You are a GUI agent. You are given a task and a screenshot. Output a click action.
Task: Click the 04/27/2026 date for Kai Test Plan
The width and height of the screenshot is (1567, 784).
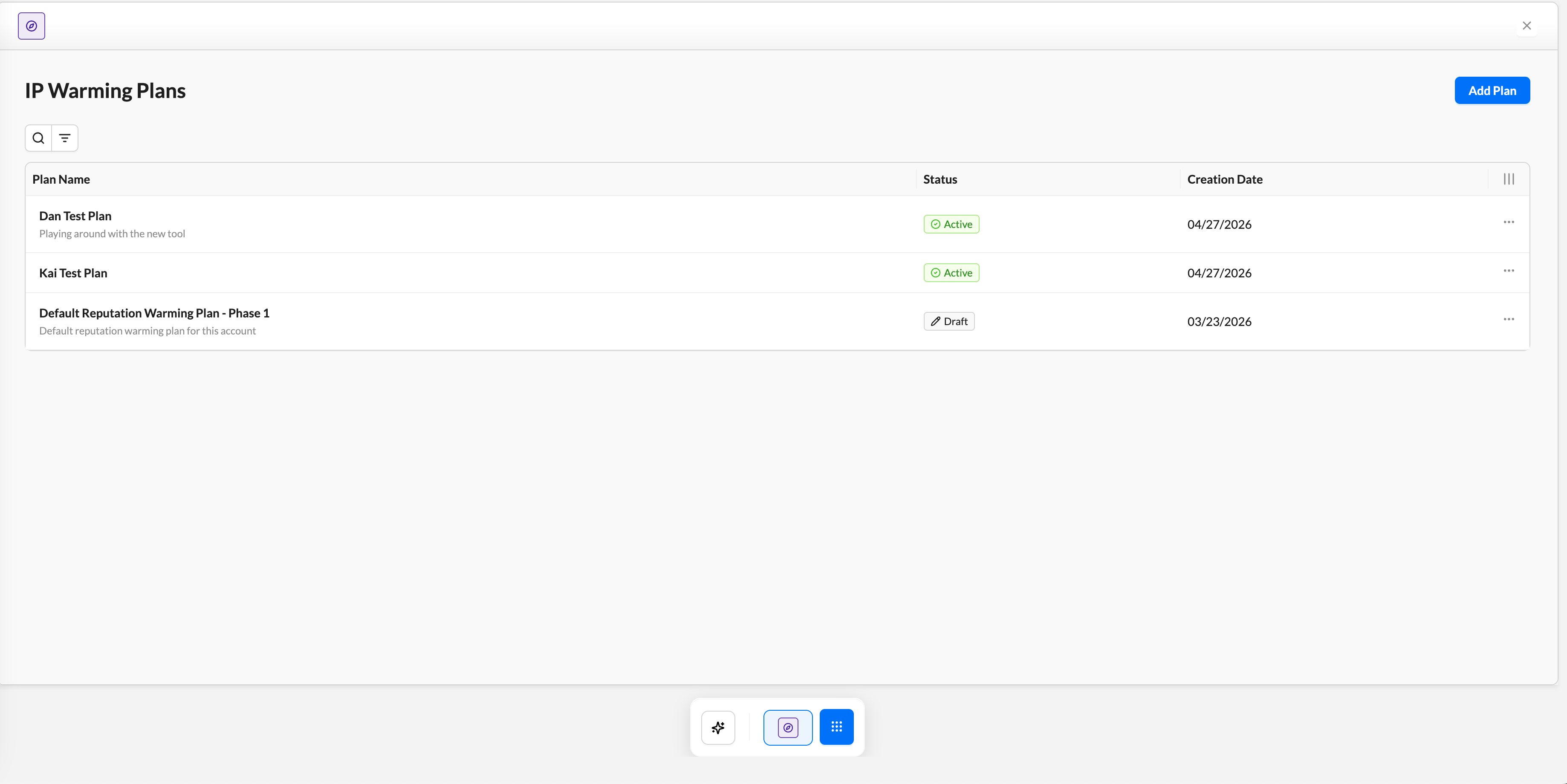point(1219,273)
